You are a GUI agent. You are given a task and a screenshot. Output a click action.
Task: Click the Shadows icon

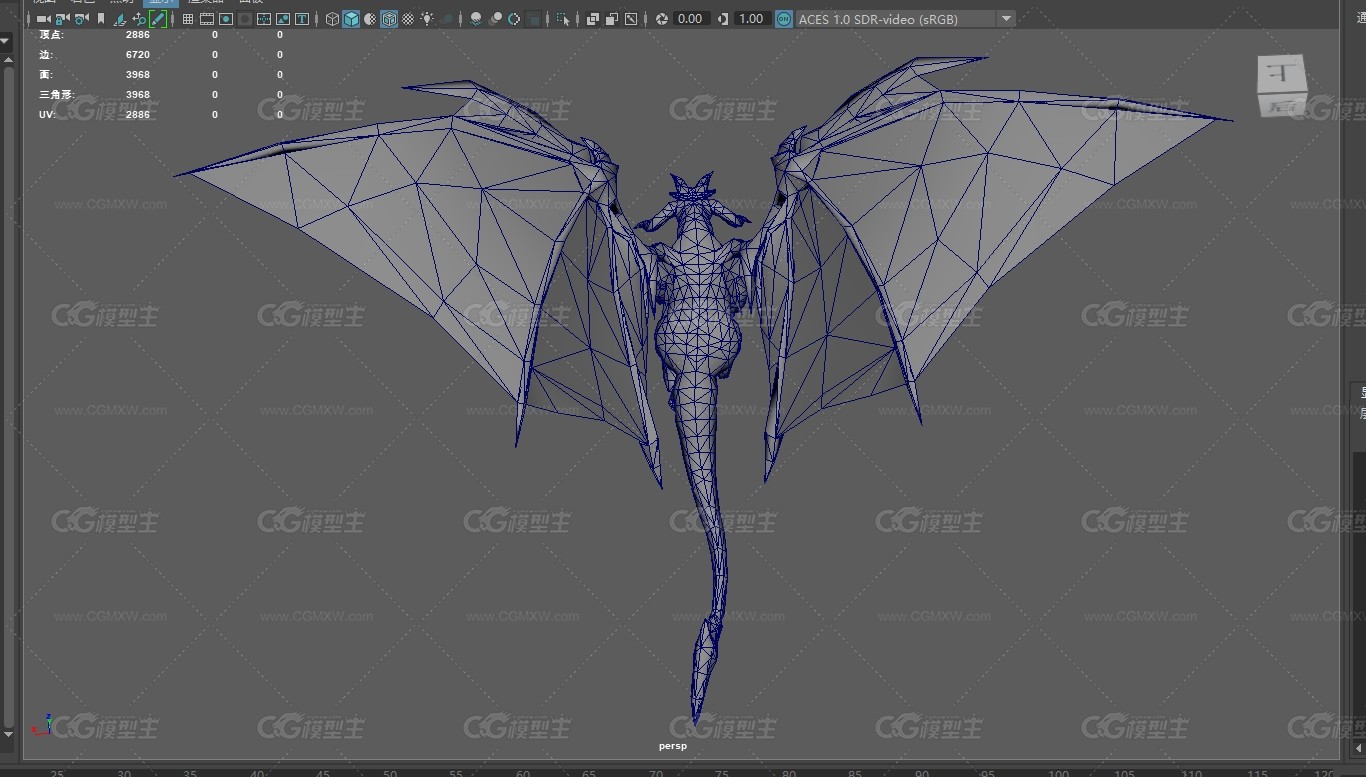click(x=447, y=19)
